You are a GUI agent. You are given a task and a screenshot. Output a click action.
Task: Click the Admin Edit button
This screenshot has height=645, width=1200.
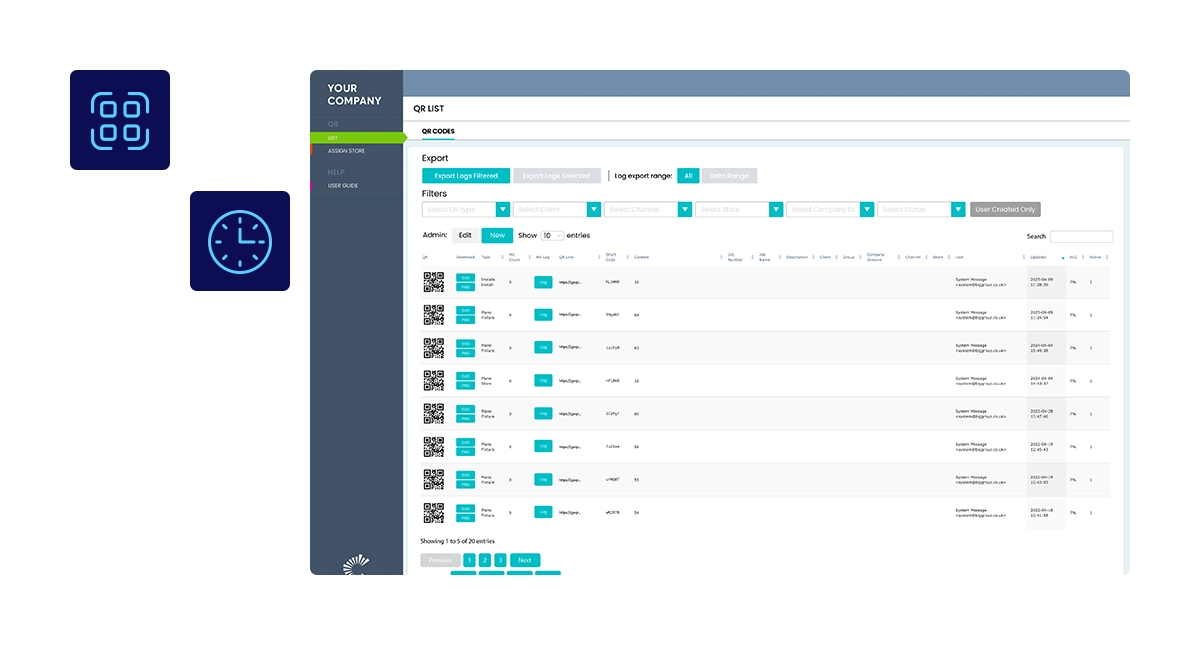pos(465,235)
